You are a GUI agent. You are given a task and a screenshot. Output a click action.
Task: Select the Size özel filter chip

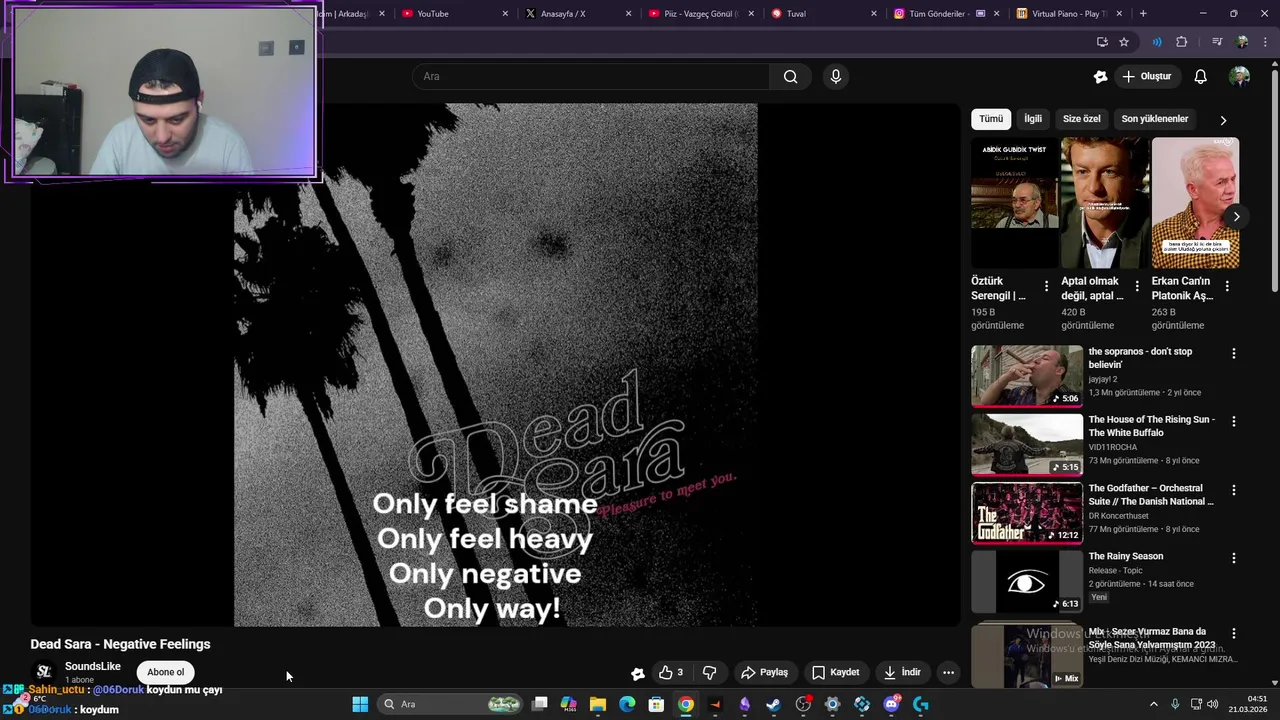[x=1081, y=119]
